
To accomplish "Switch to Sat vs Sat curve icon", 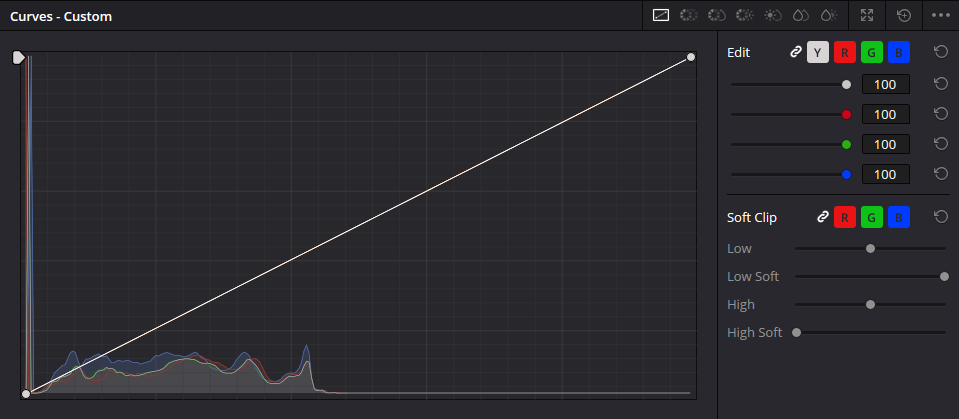I will [x=801, y=15].
